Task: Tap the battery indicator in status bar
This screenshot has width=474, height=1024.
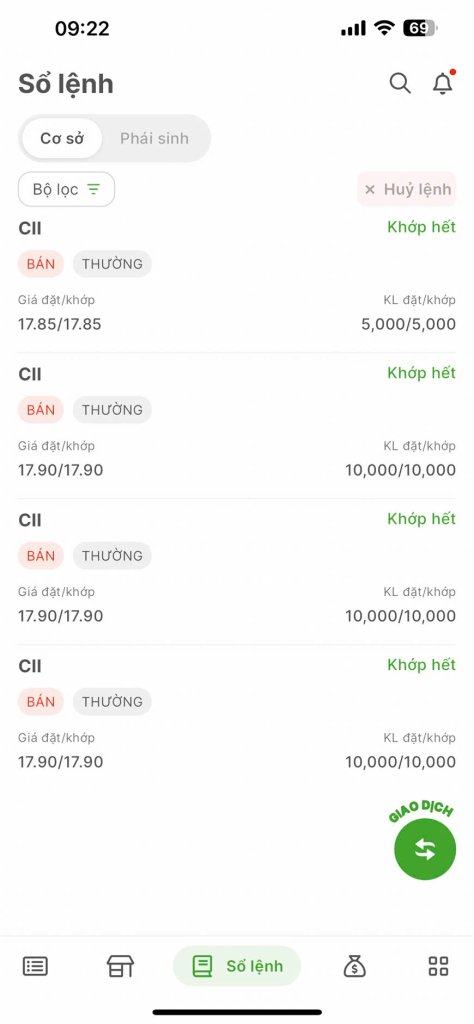Action: [420, 28]
